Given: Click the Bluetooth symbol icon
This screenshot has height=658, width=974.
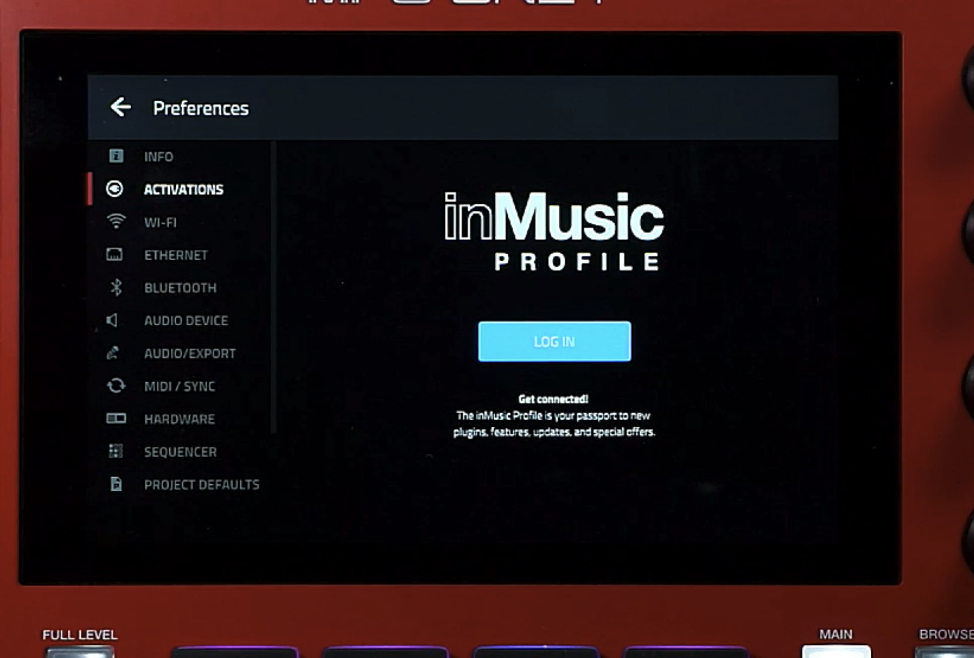Looking at the screenshot, I should [x=116, y=287].
